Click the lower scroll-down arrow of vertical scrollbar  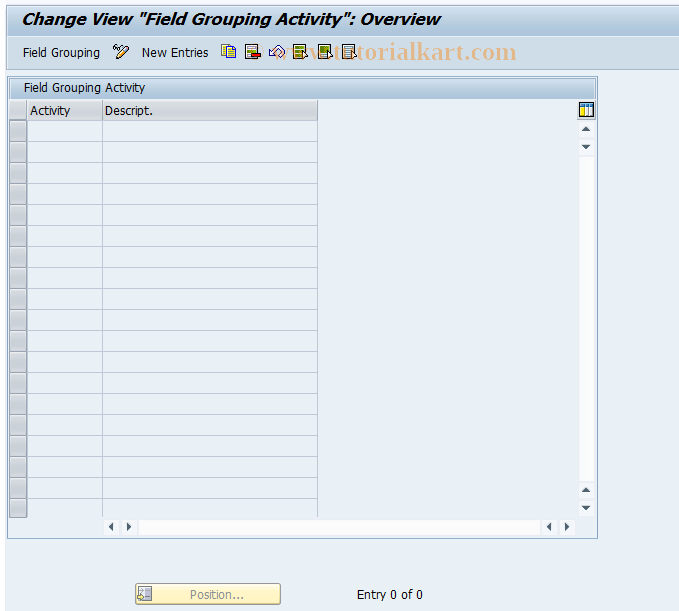pos(586,508)
